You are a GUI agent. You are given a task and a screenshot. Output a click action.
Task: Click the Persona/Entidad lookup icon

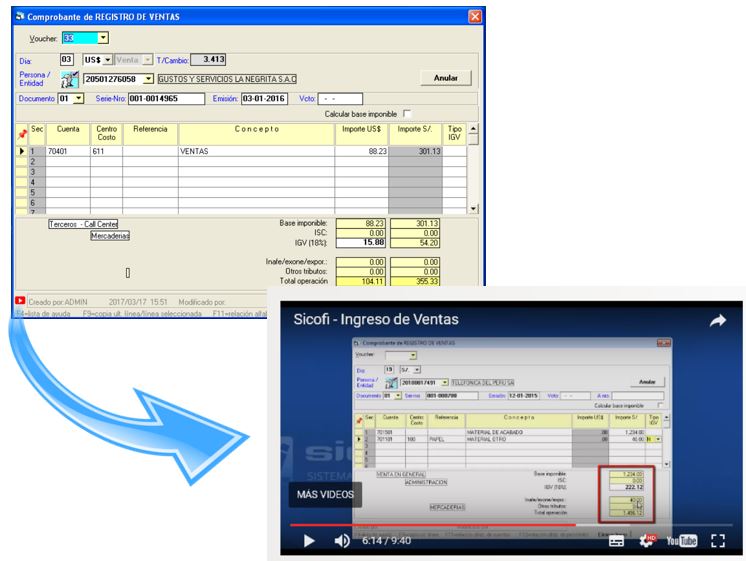coord(69,79)
